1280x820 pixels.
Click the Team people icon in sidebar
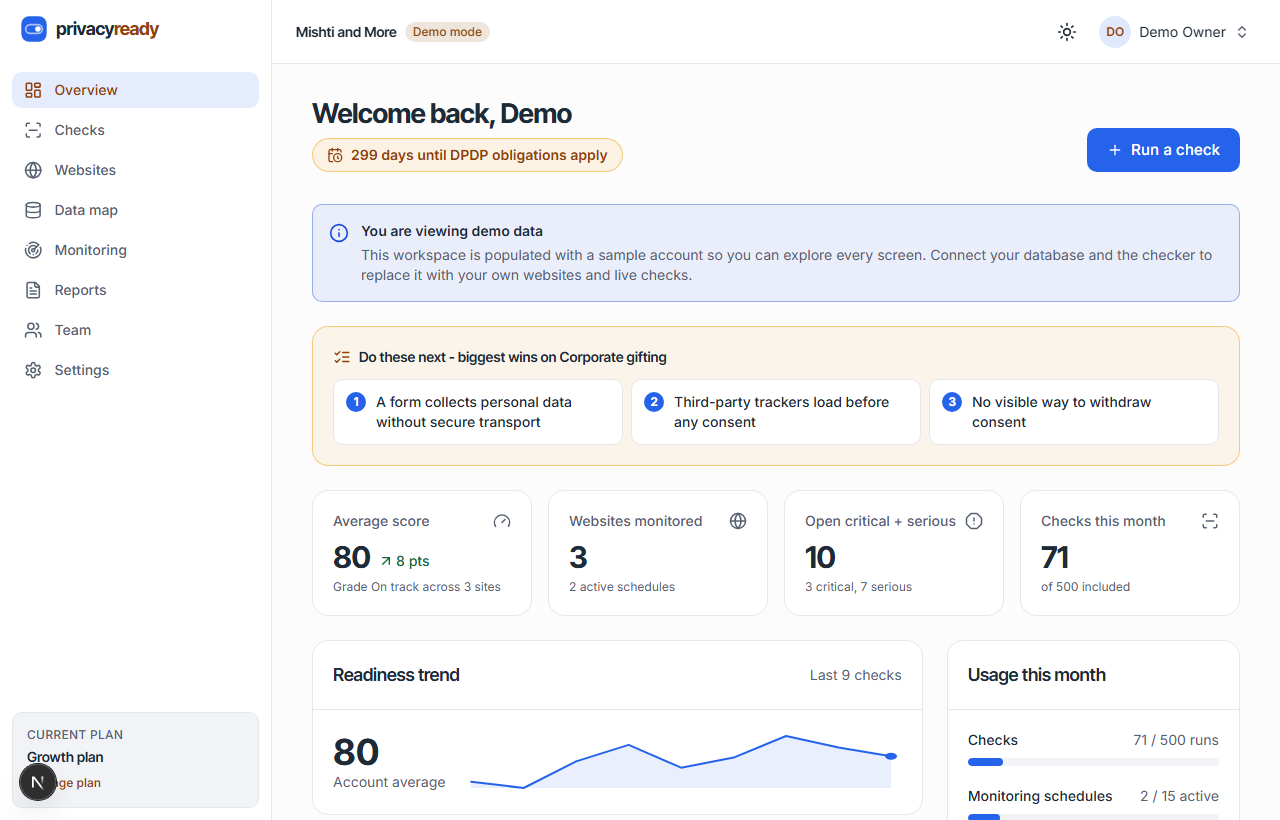pos(33,330)
